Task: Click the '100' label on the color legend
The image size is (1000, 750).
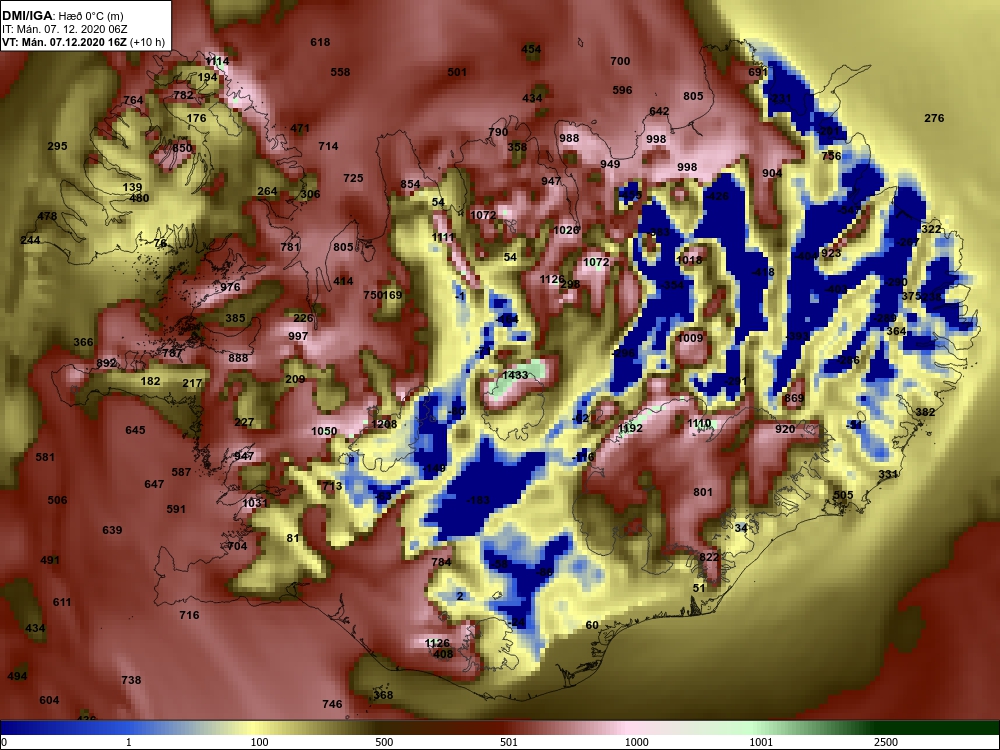Action: click(x=260, y=742)
